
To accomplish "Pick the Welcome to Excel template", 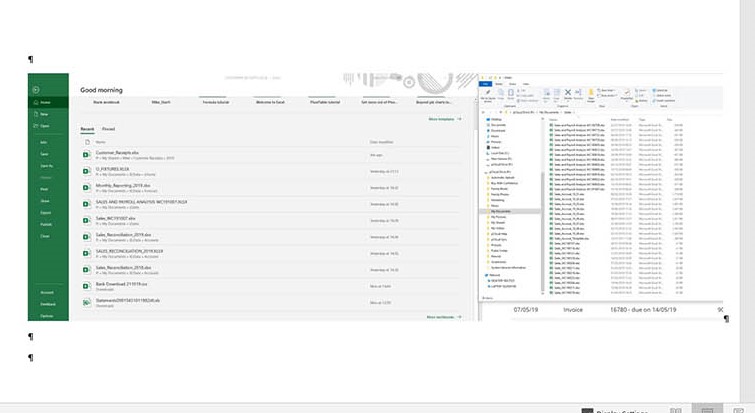I will coord(270,102).
